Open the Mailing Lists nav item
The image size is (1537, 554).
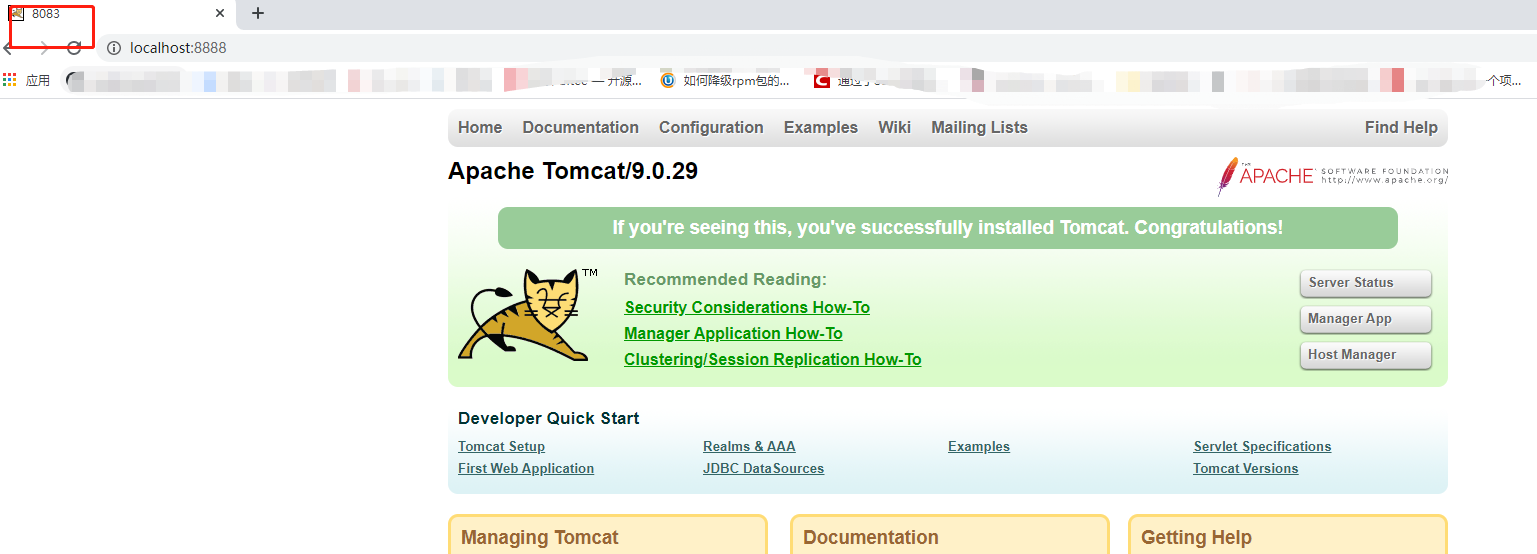point(979,127)
